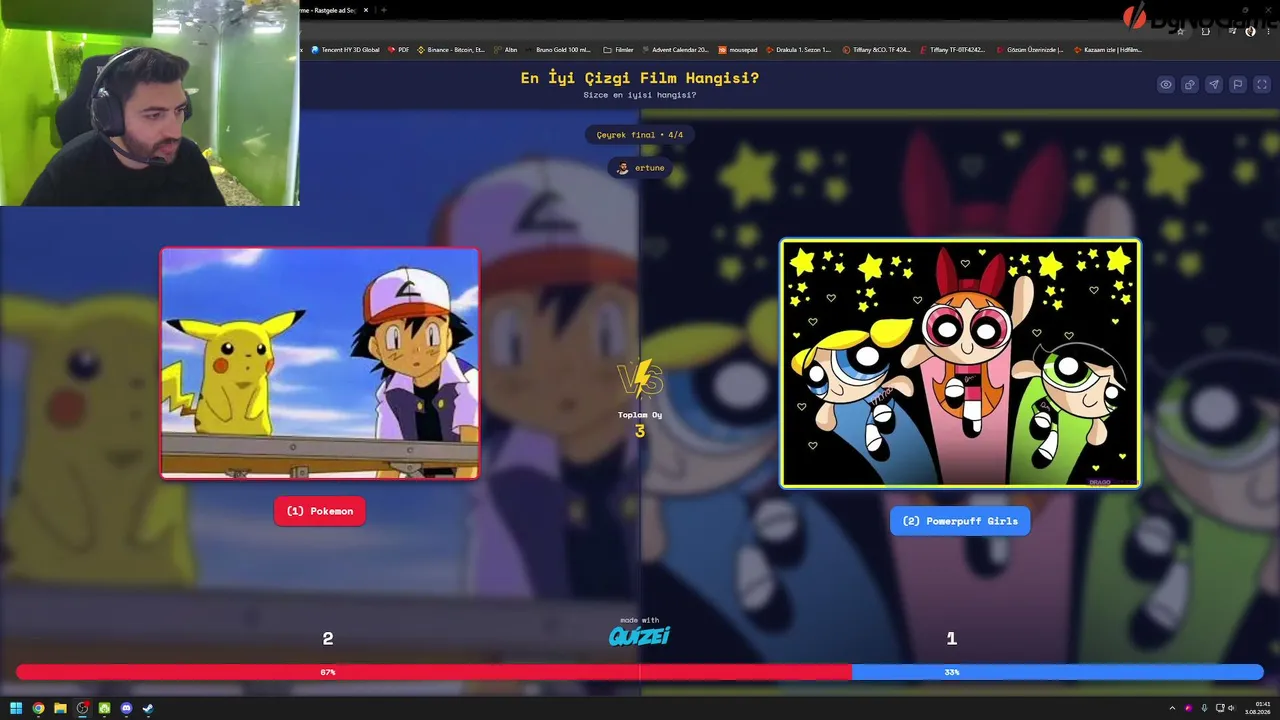
Task: Click the En İyi Çizgi Film Hangisi? title
Action: coord(640,78)
